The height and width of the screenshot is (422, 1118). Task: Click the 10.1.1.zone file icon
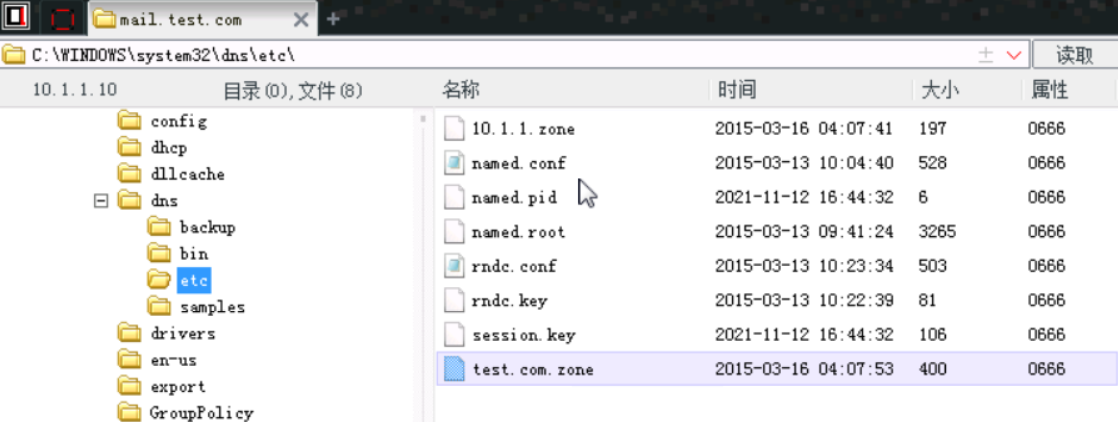454,128
